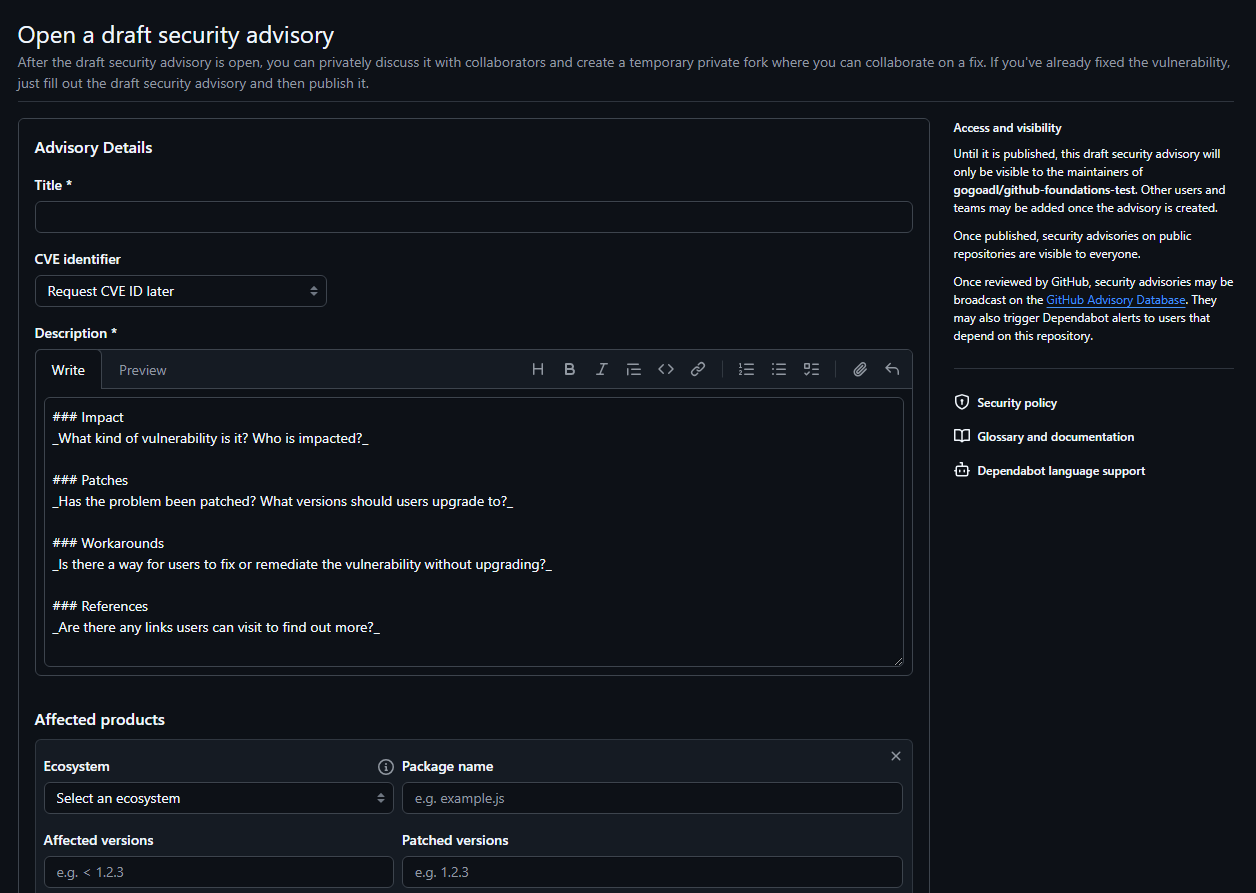Attach files with the paperclip icon
The image size is (1256, 893).
click(860, 369)
